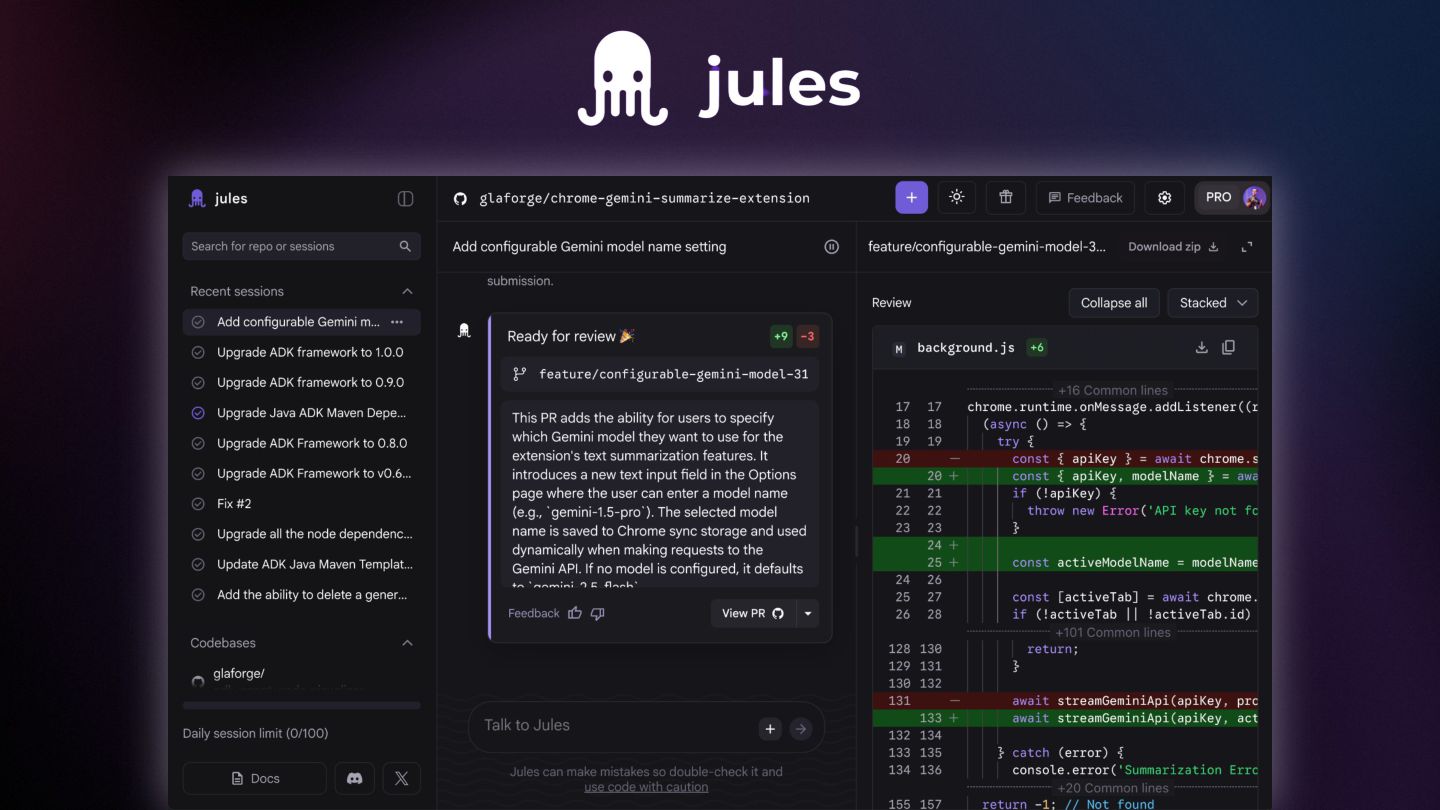This screenshot has height=810, width=1440.
Task: Open the Docs button
Action: 255,778
